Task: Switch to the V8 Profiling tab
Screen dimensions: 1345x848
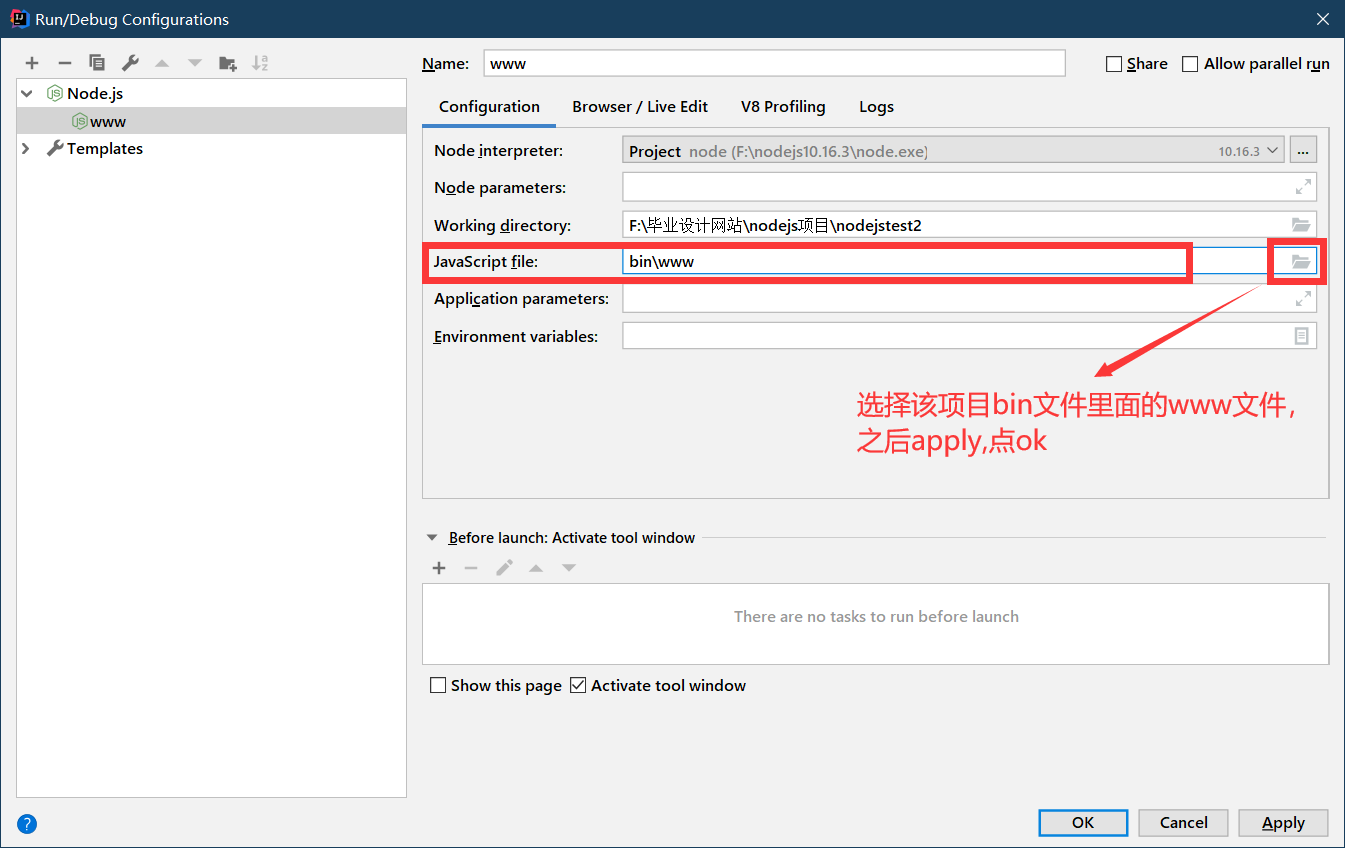Action: [x=782, y=106]
